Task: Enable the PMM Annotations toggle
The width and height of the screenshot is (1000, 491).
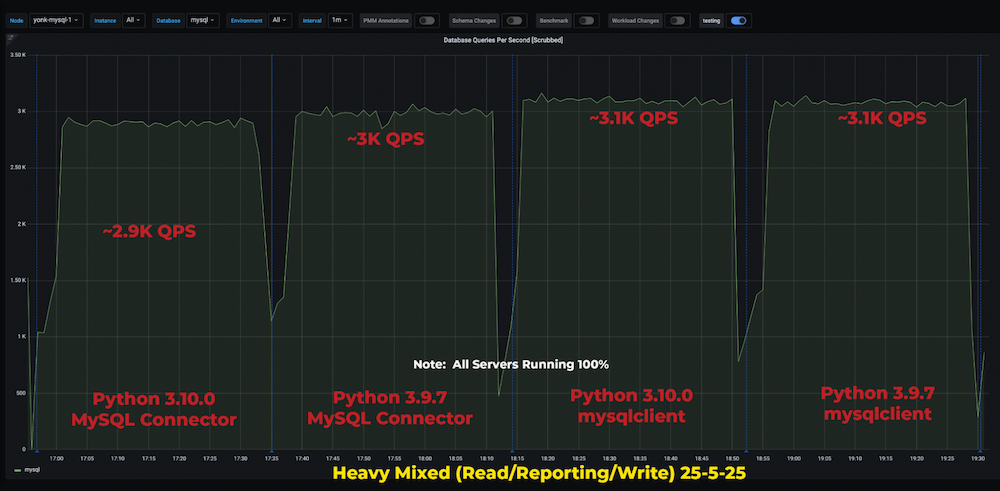Action: click(427, 20)
